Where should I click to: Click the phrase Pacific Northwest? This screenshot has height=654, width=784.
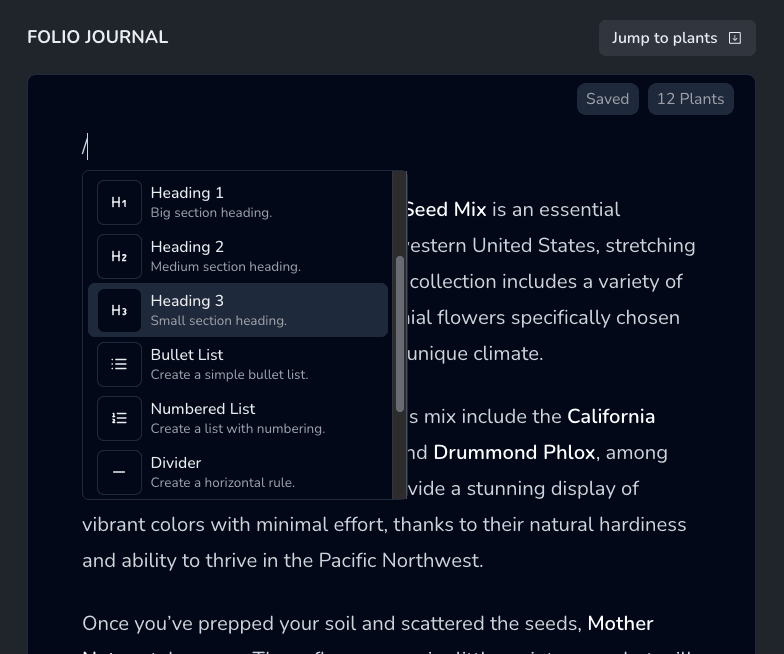pyautogui.click(x=400, y=560)
